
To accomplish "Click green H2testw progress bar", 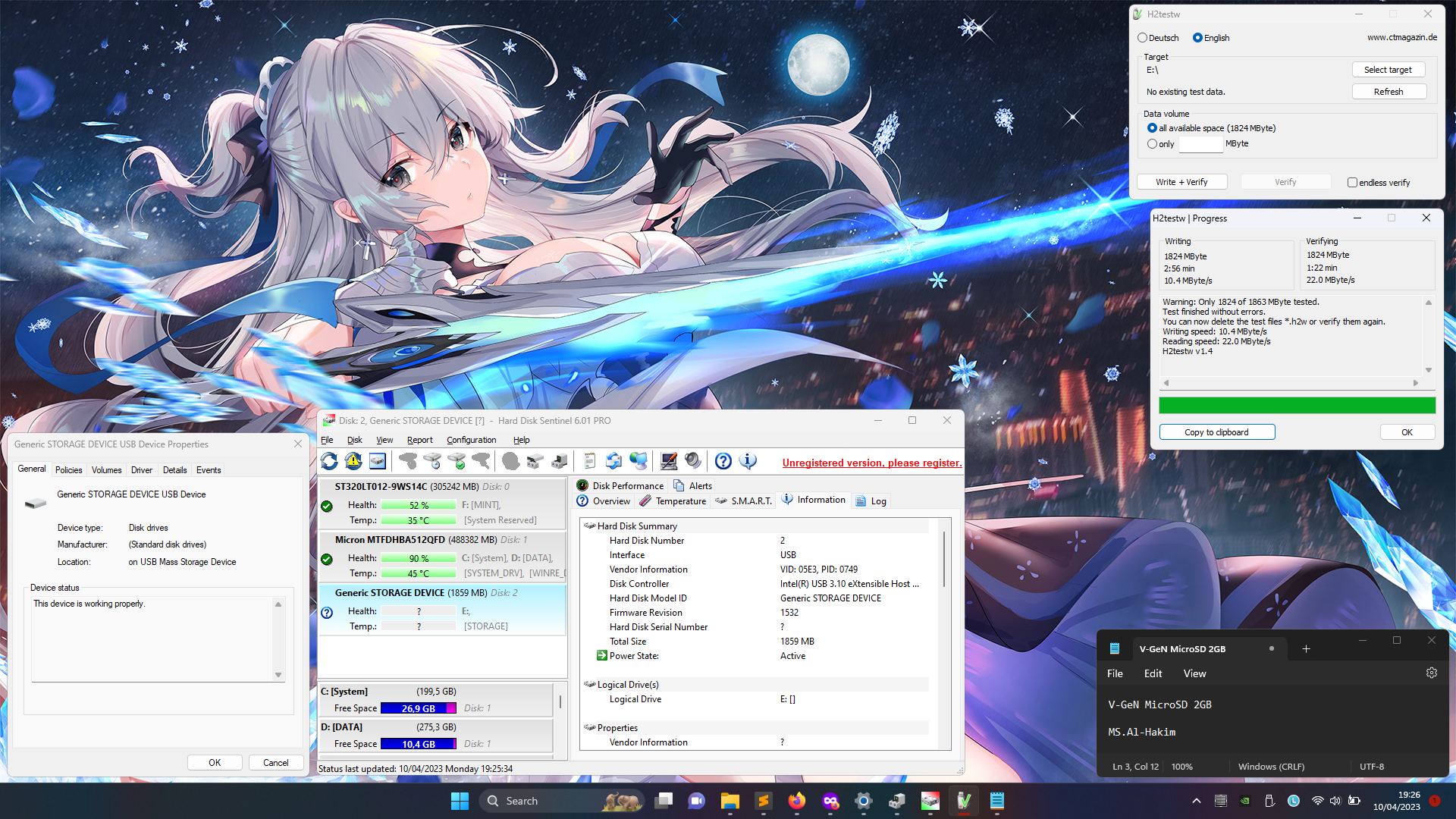I will pyautogui.click(x=1297, y=406).
